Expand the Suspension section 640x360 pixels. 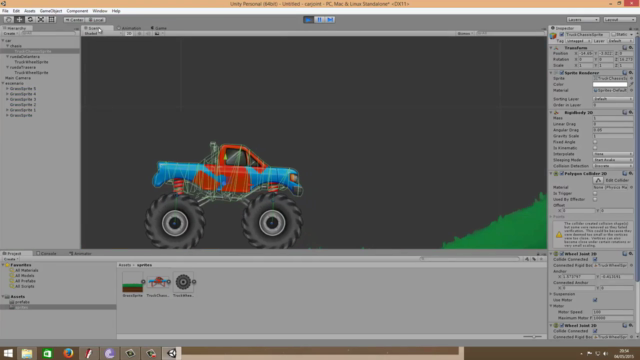point(551,294)
